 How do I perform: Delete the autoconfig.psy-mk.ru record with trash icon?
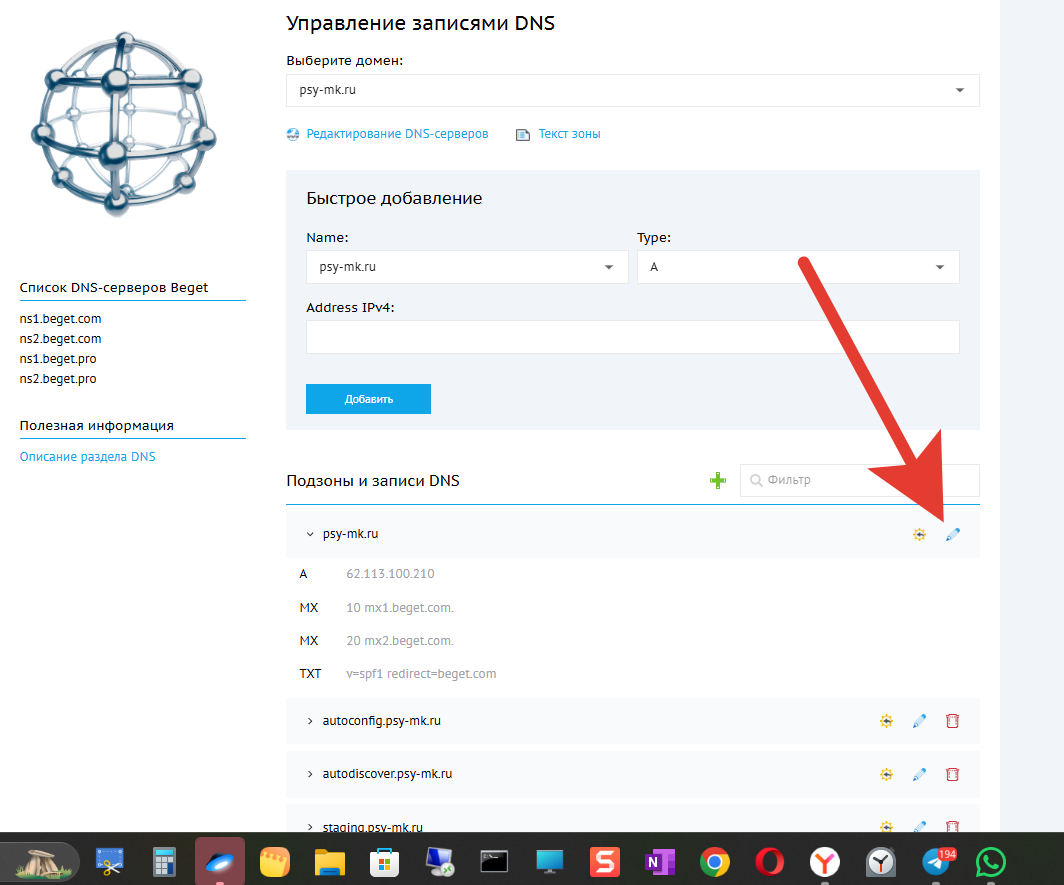point(952,721)
